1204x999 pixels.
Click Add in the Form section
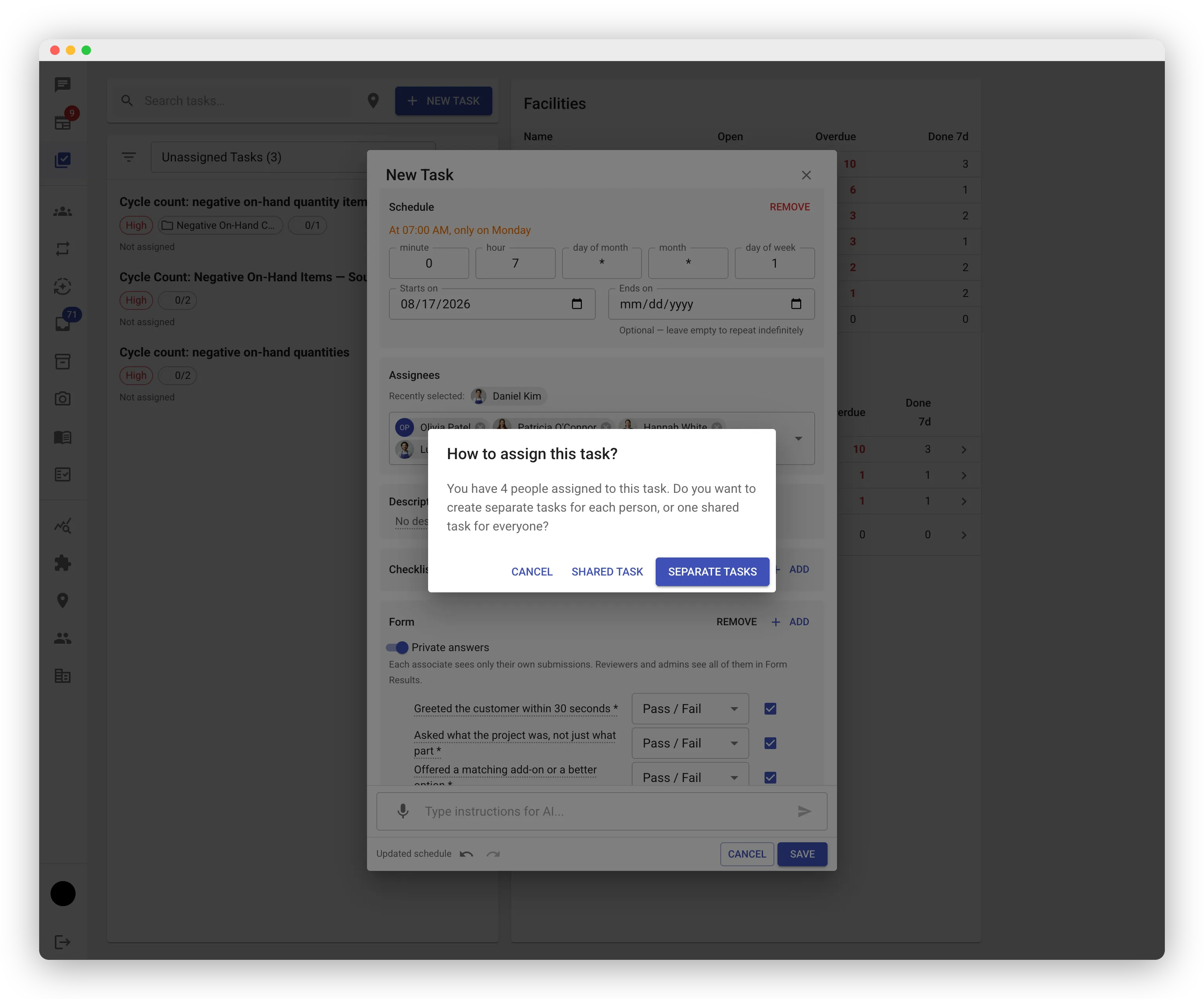point(790,622)
